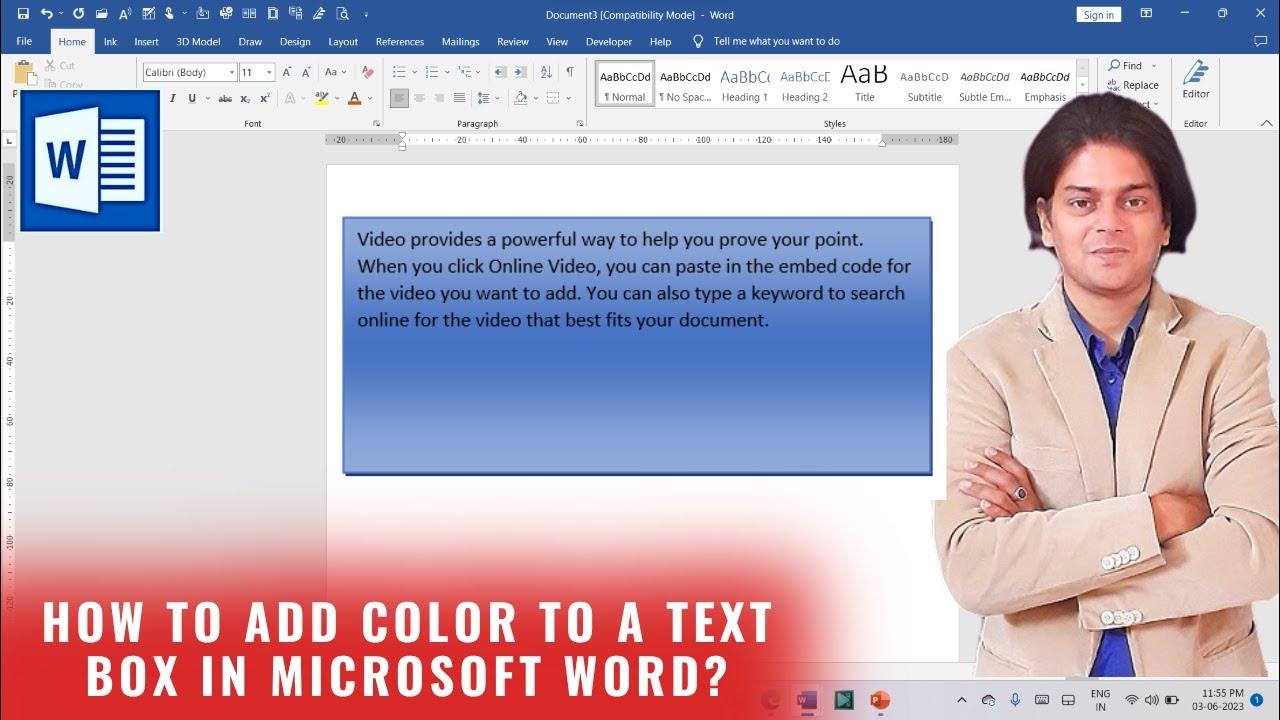Toggle align left paragraph button
Viewport: 1280px width, 720px height.
[x=399, y=98]
